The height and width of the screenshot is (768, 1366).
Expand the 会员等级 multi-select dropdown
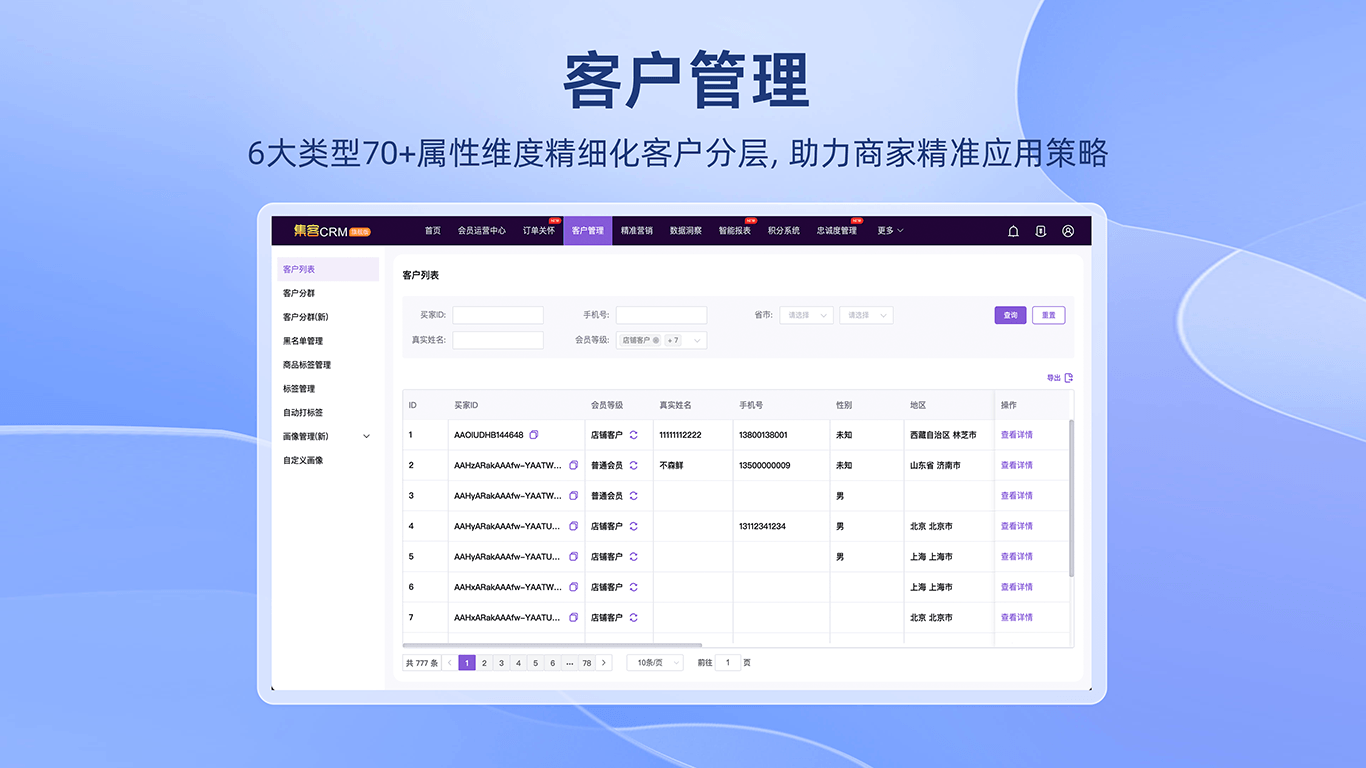[698, 340]
